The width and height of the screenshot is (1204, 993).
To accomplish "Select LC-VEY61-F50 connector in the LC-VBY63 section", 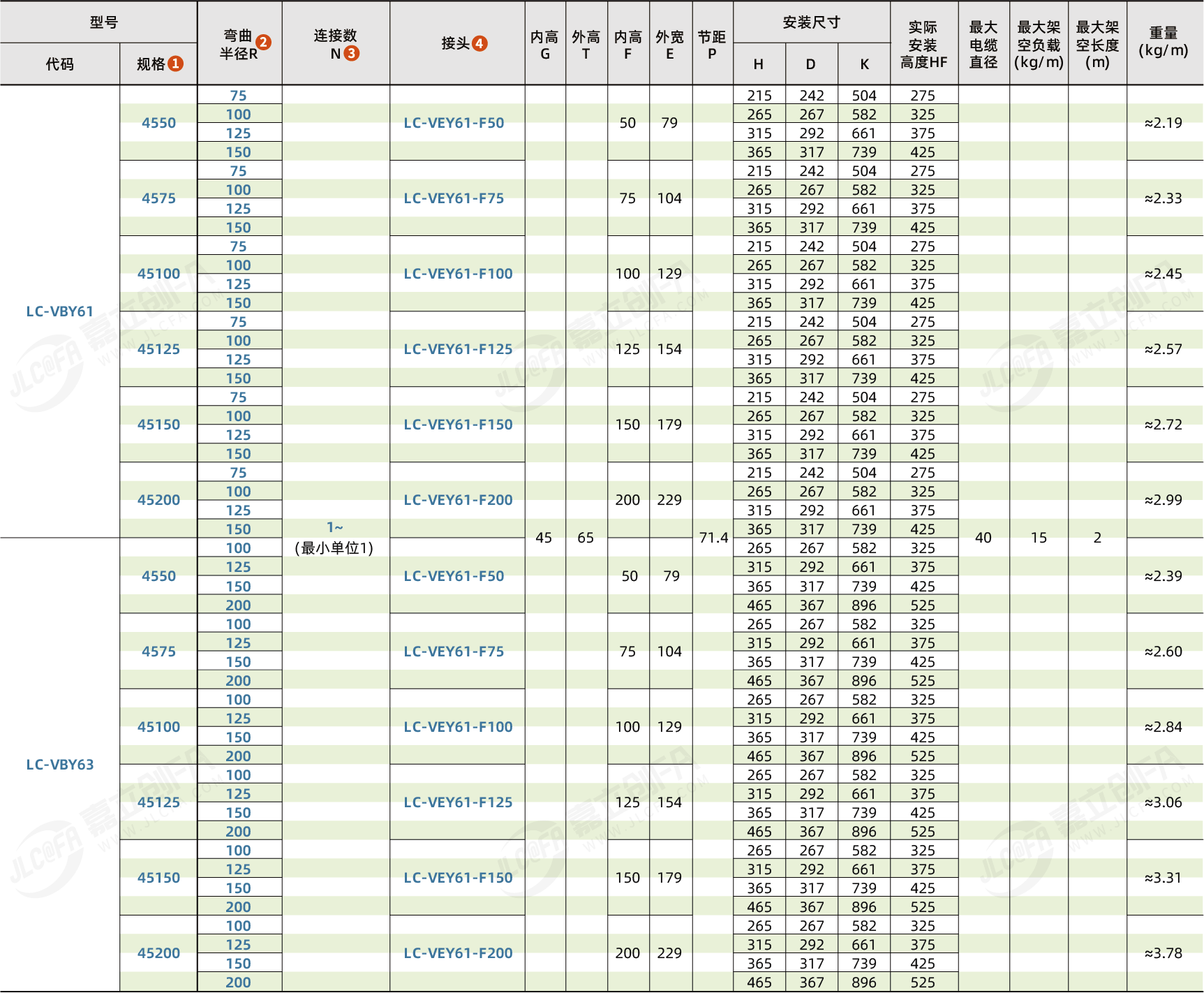I will click(x=454, y=576).
